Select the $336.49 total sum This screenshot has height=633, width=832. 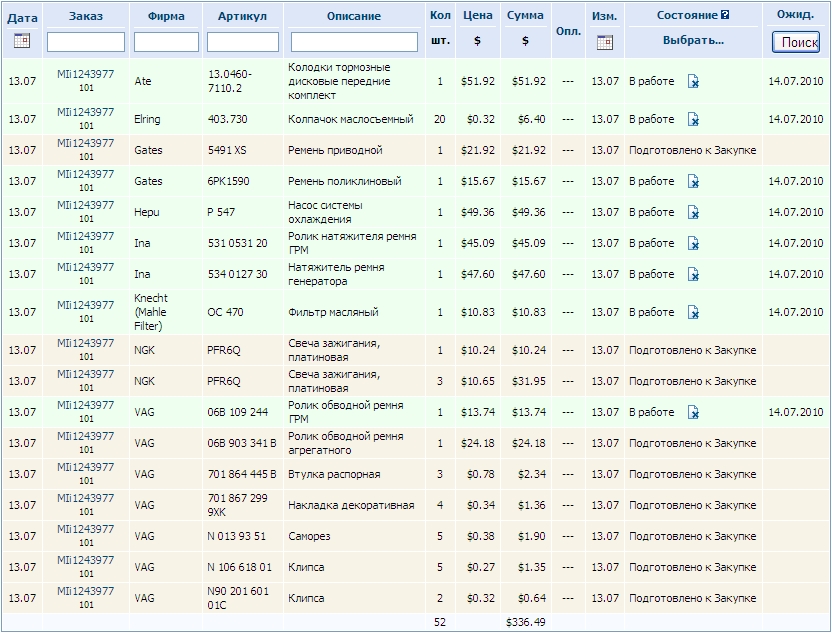click(x=525, y=622)
